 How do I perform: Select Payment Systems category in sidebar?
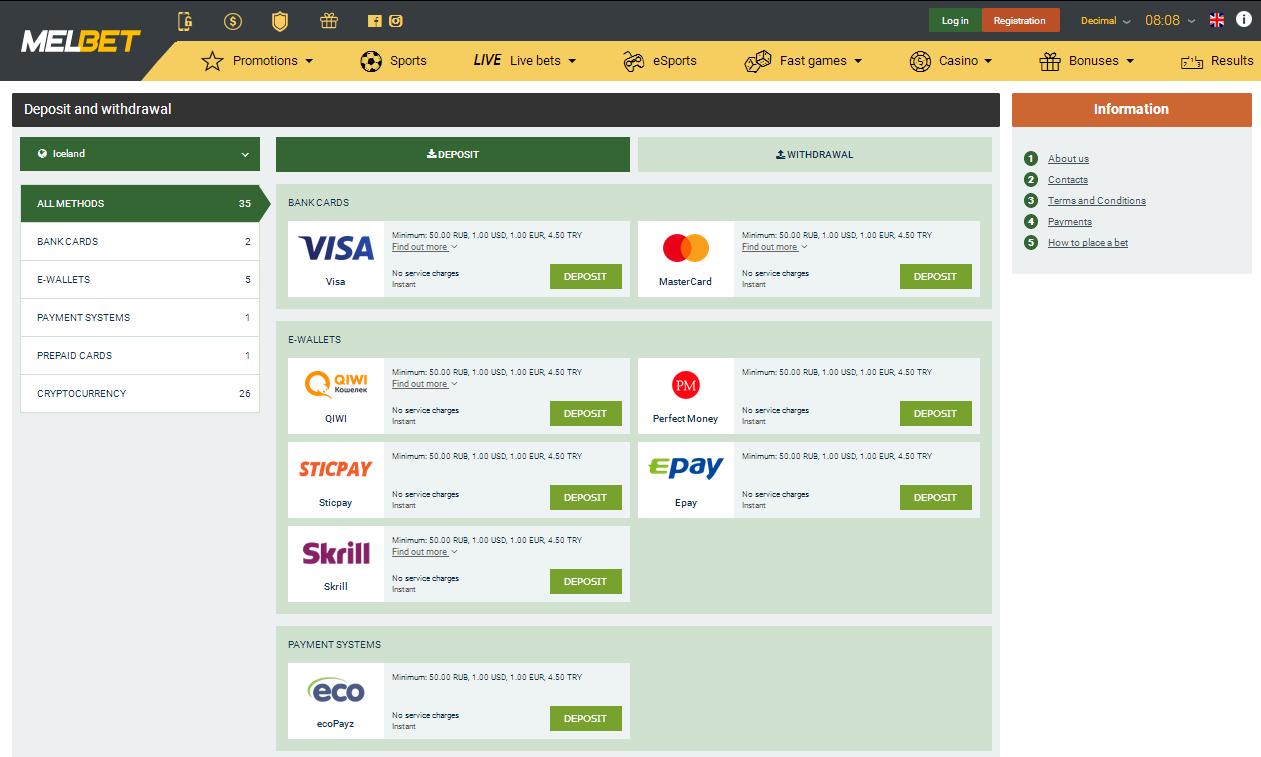140,318
